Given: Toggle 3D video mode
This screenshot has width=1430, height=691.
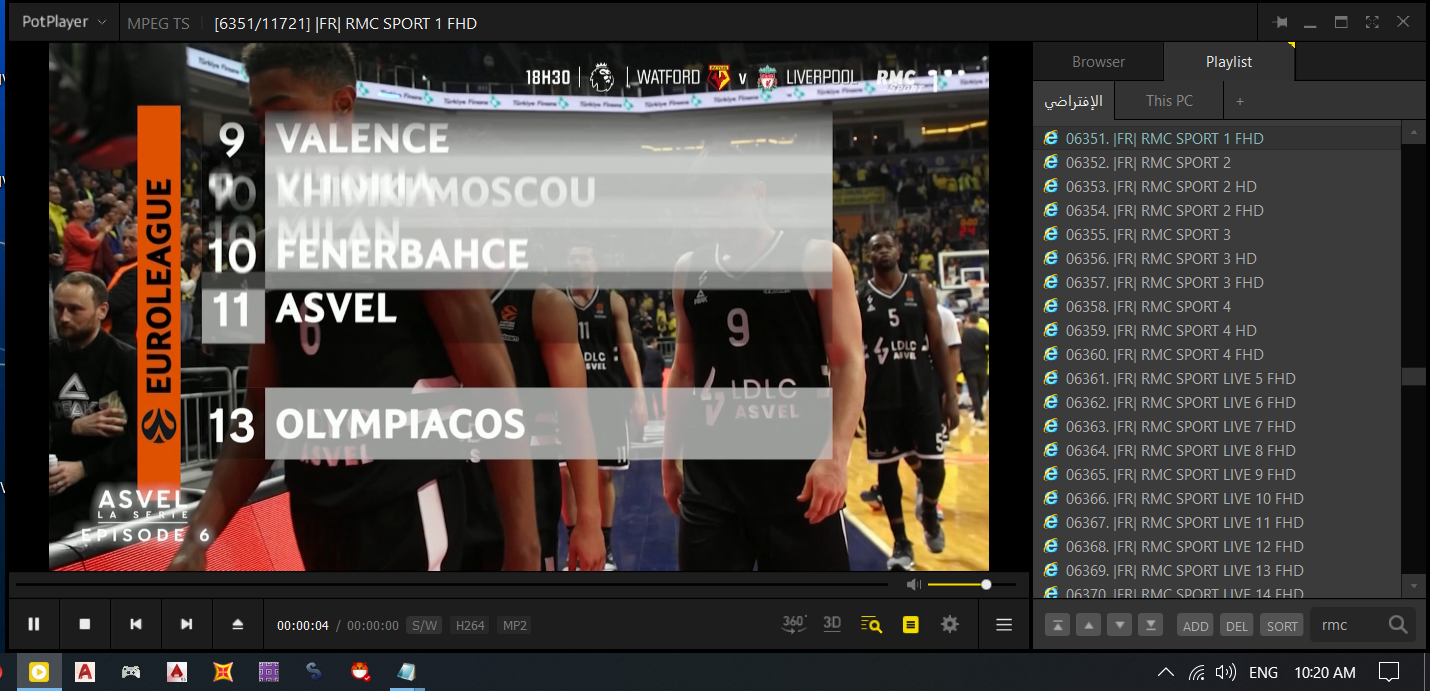Looking at the screenshot, I should pos(832,624).
